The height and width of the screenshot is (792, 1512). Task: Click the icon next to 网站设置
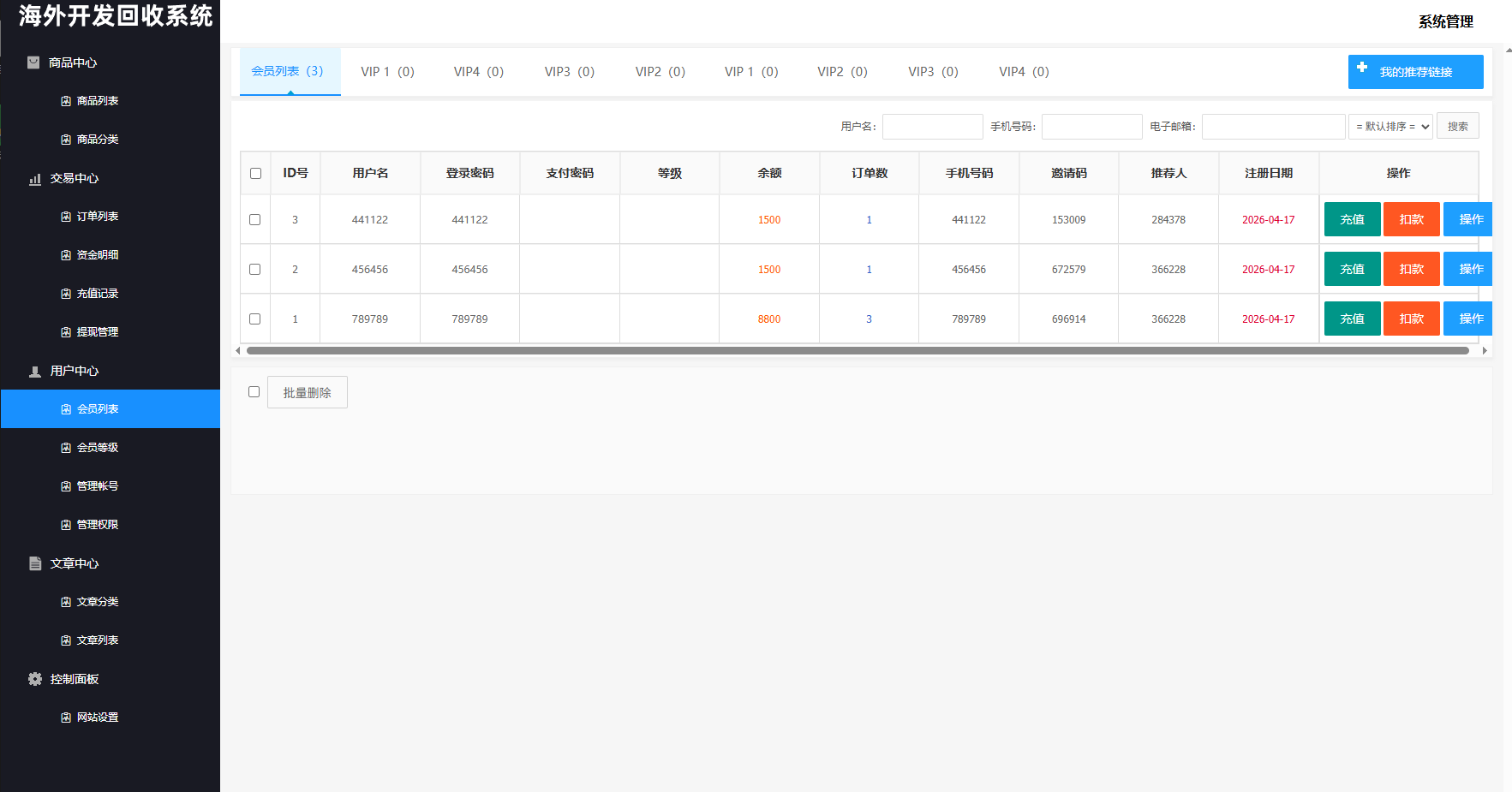[65, 717]
